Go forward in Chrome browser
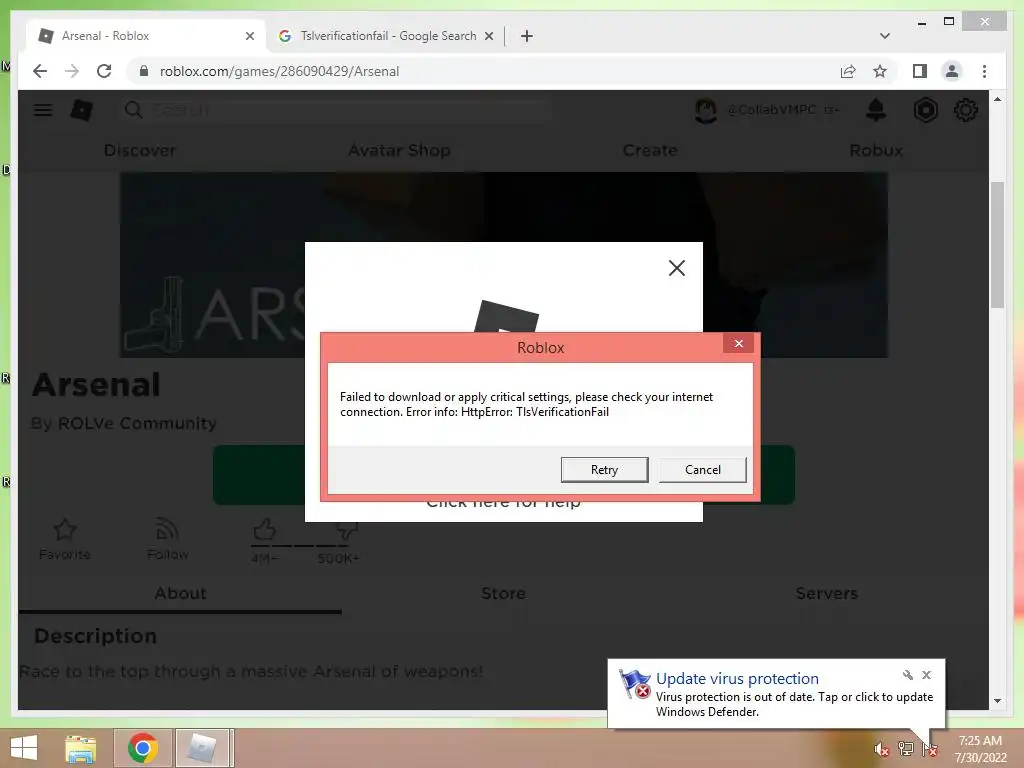 [72, 71]
